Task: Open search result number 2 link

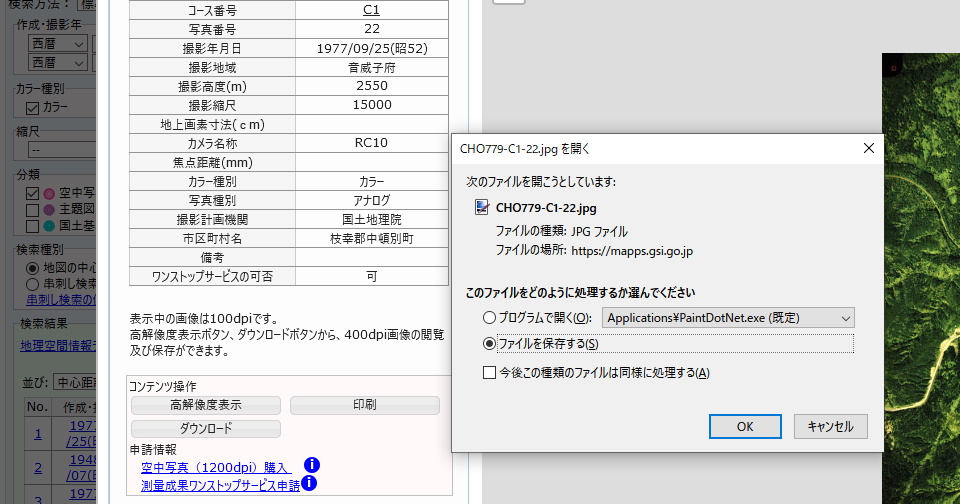Action: (x=38, y=468)
